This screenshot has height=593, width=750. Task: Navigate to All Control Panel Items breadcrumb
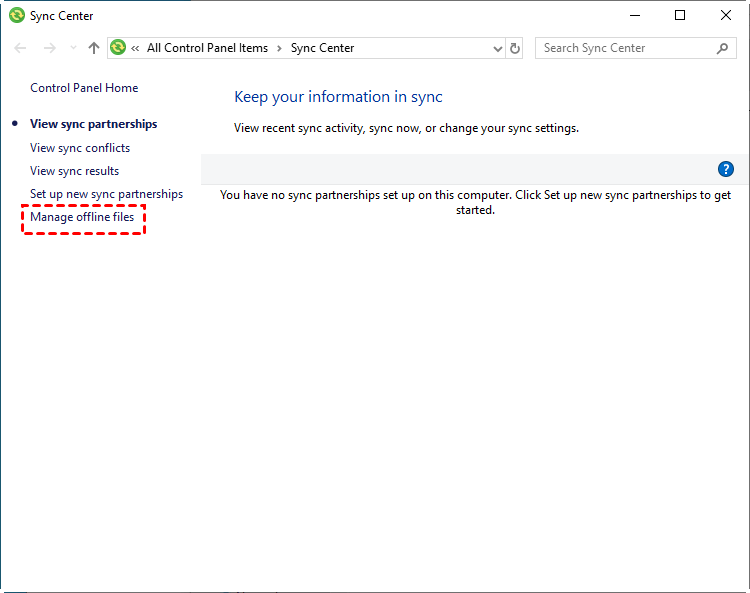point(207,48)
